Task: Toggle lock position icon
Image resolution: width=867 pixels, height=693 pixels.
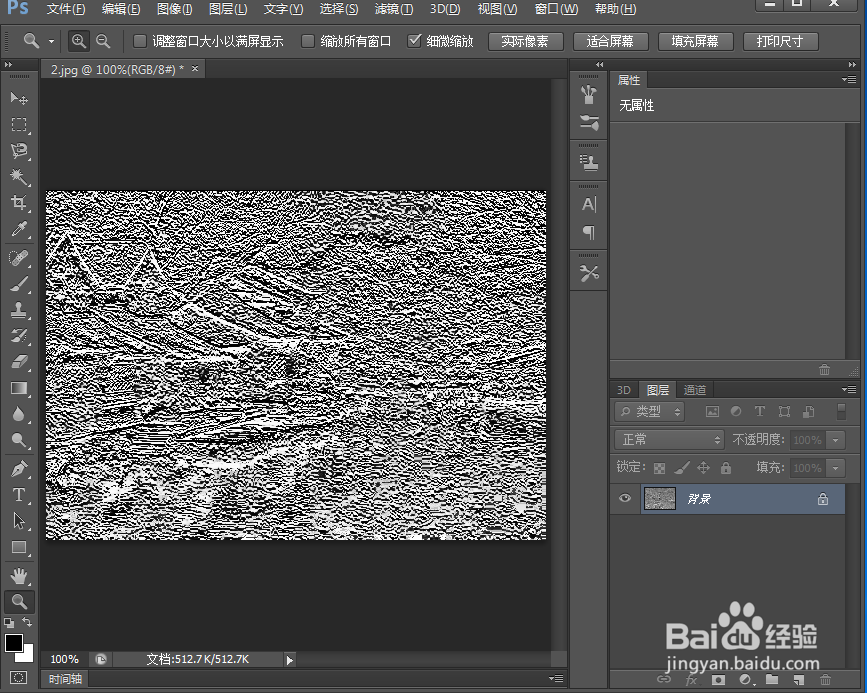Action: click(x=703, y=468)
